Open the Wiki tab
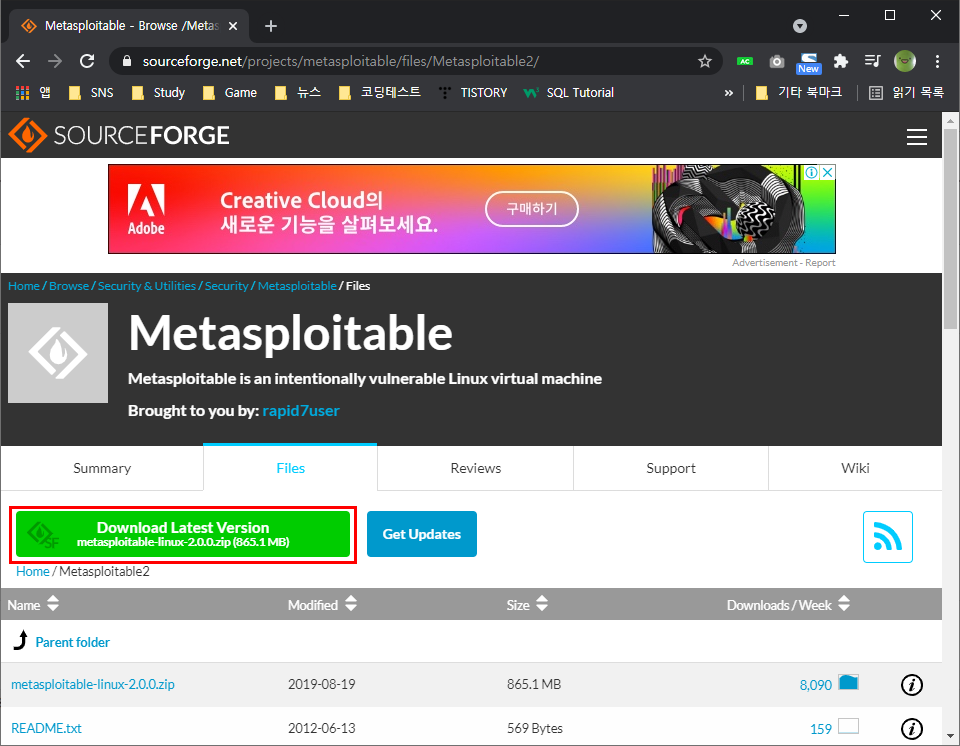Viewport: 960px width, 746px height. (x=855, y=468)
